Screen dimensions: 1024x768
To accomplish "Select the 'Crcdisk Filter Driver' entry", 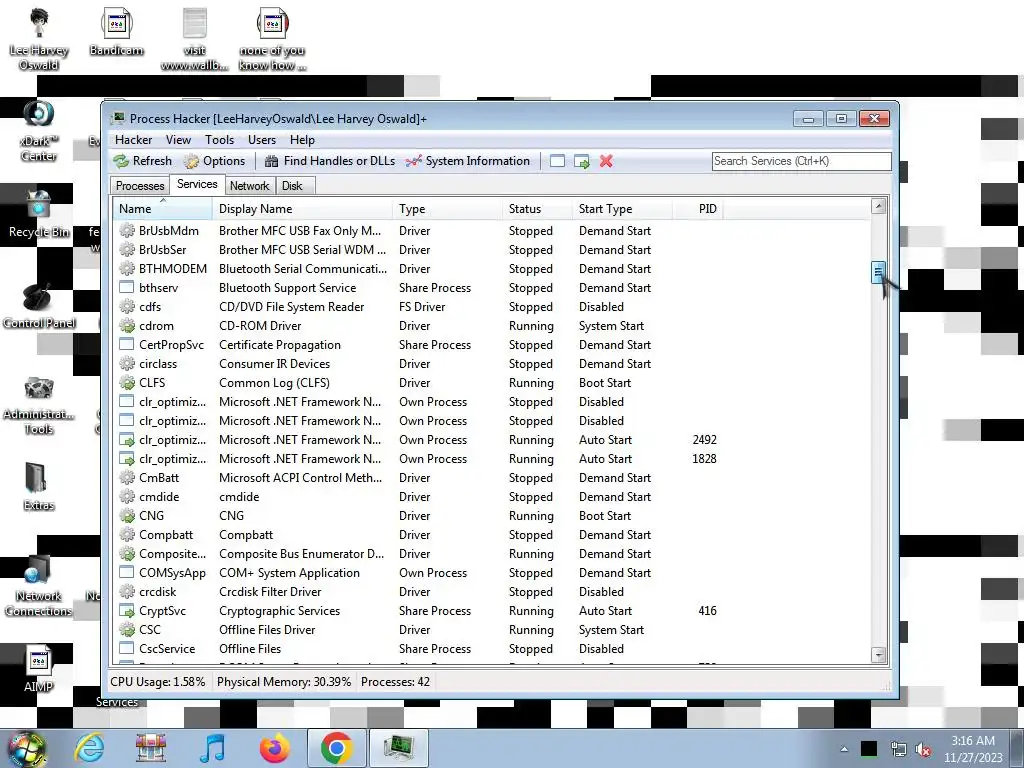I will (x=270, y=592).
